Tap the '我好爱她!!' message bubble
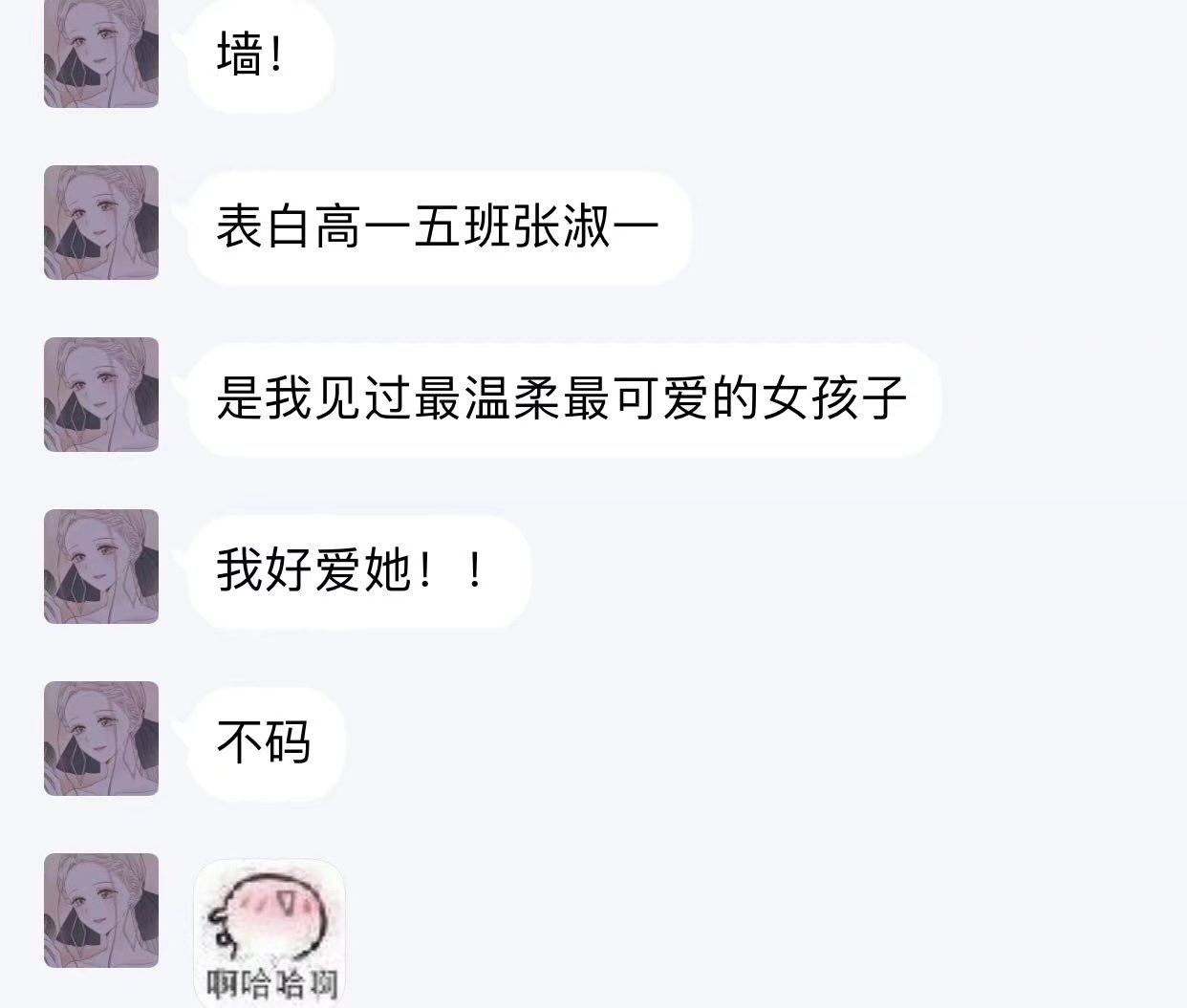The image size is (1187, 1008). (358, 571)
